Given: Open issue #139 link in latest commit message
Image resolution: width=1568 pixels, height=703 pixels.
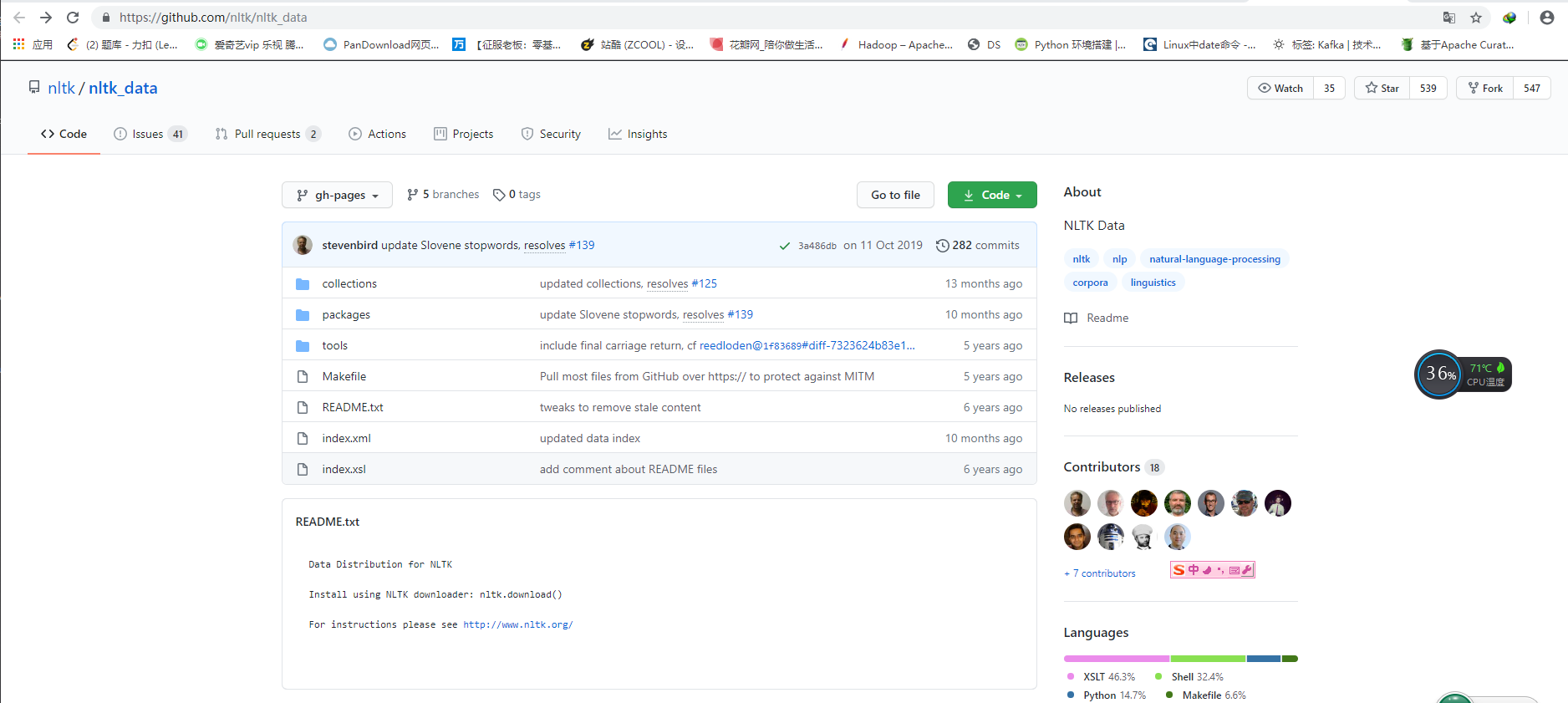Looking at the screenshot, I should click(582, 246).
